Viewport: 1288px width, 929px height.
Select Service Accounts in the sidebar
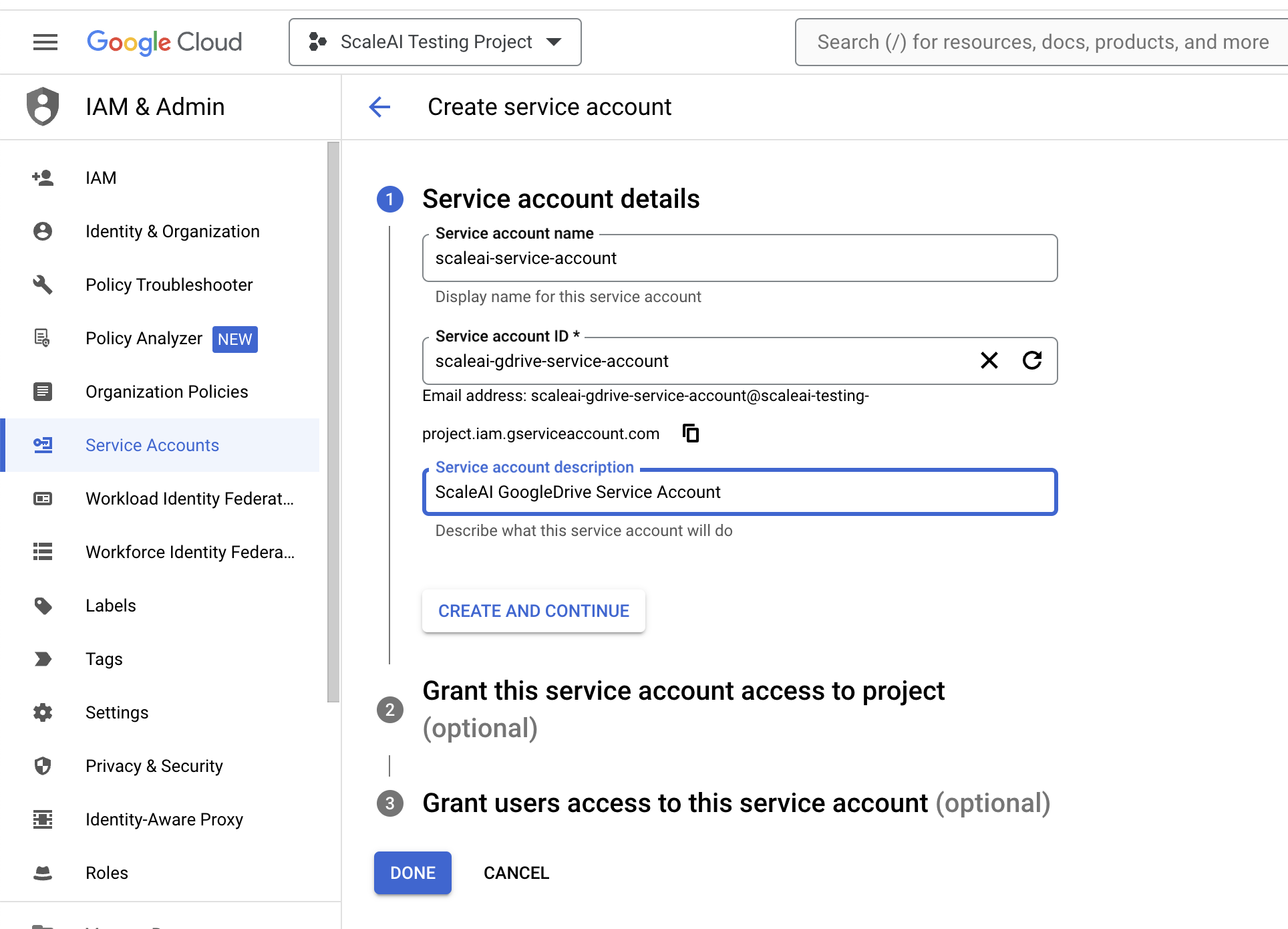click(x=152, y=445)
